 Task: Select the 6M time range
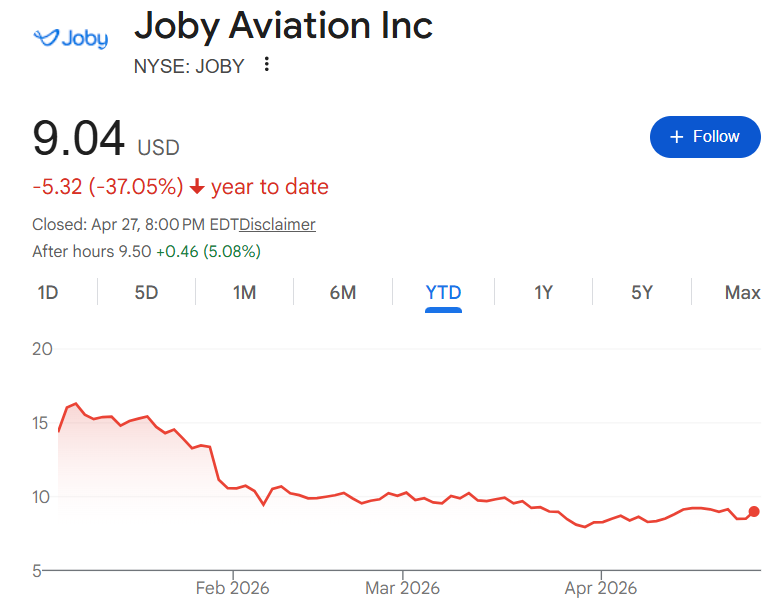tap(343, 293)
